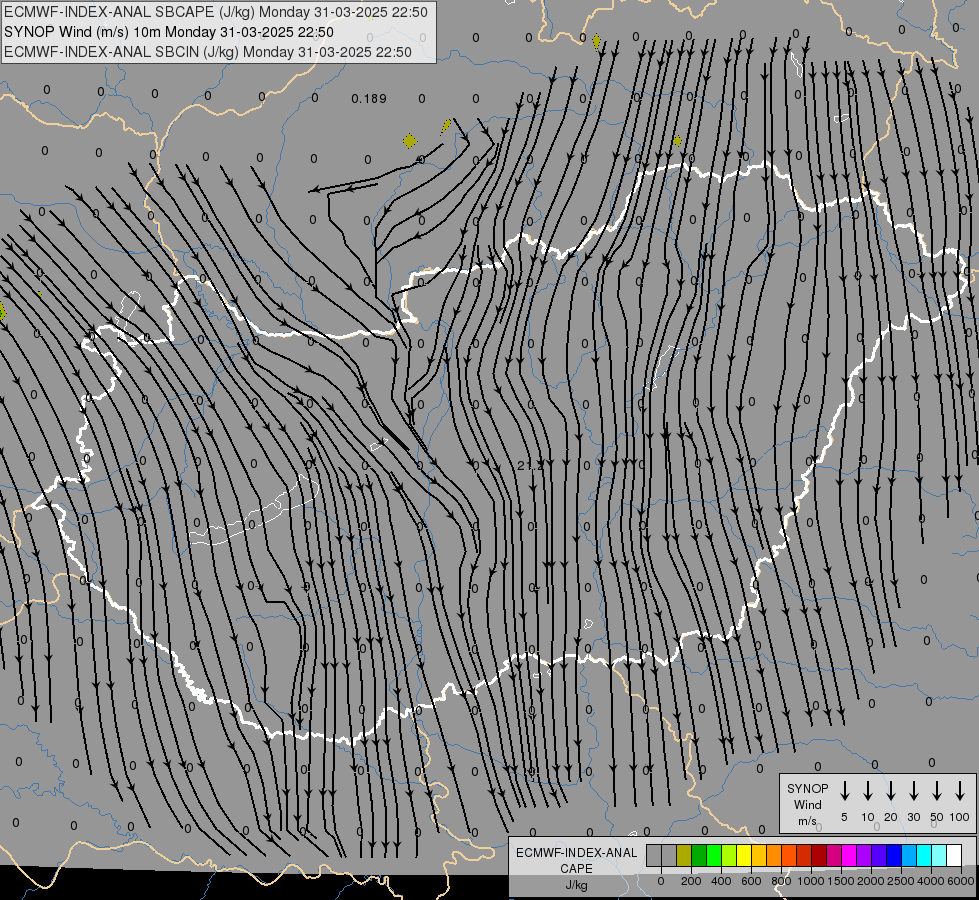Click the ECMWF-INDEX-ANAL CAPE legend label

[x=576, y=860]
